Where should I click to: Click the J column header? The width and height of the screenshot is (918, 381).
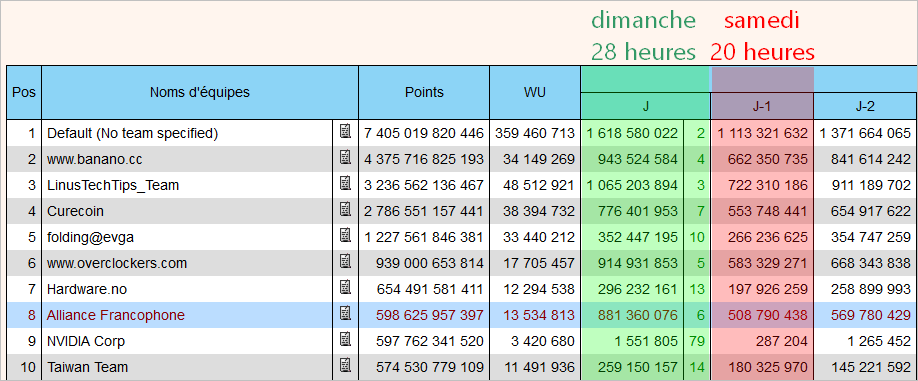[645, 107]
